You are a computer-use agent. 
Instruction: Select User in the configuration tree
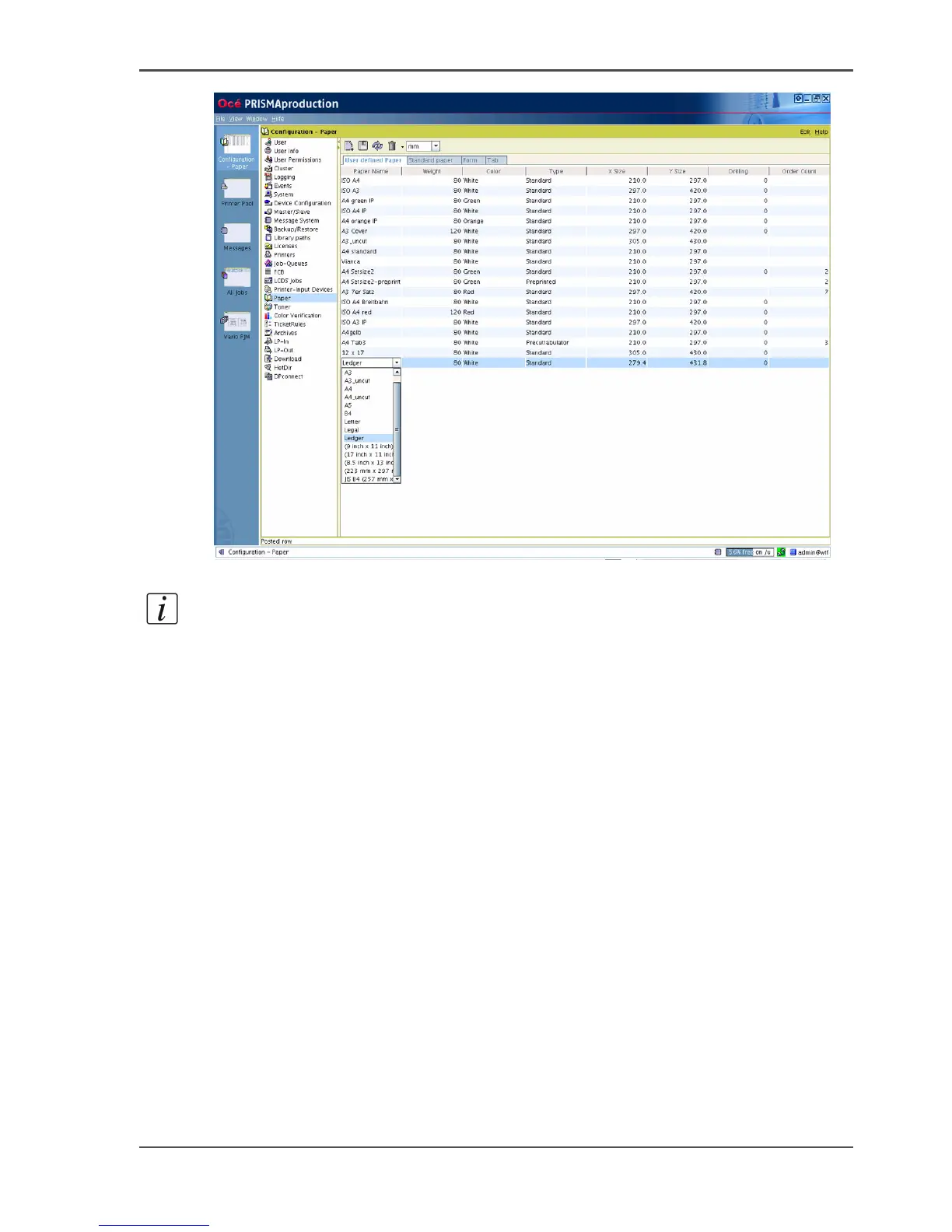280,142
